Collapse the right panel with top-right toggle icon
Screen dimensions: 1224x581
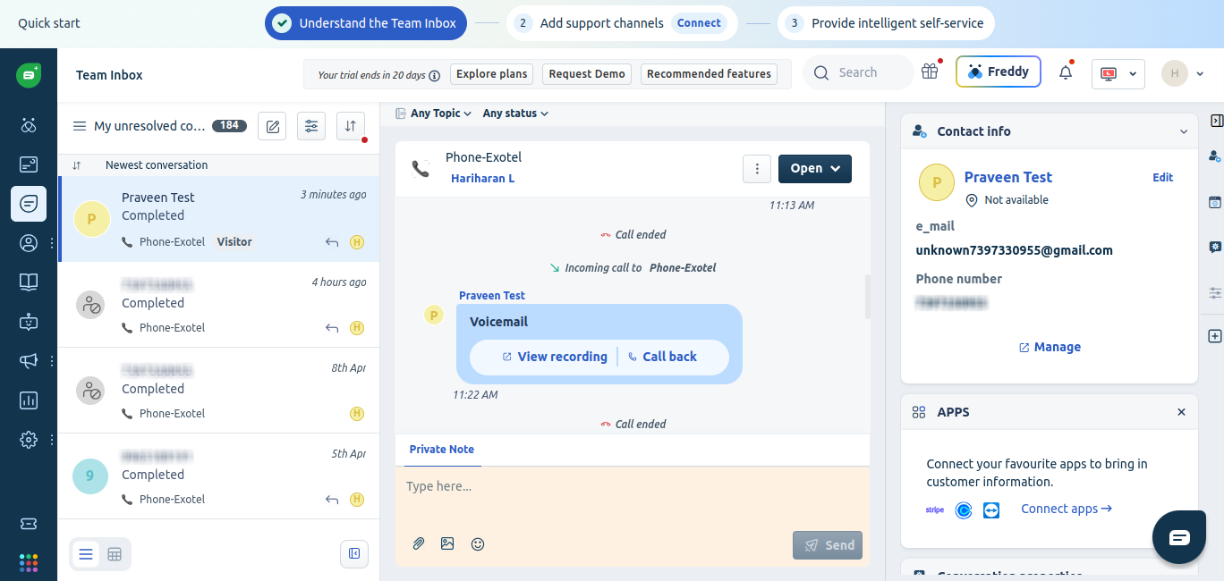[x=1216, y=121]
